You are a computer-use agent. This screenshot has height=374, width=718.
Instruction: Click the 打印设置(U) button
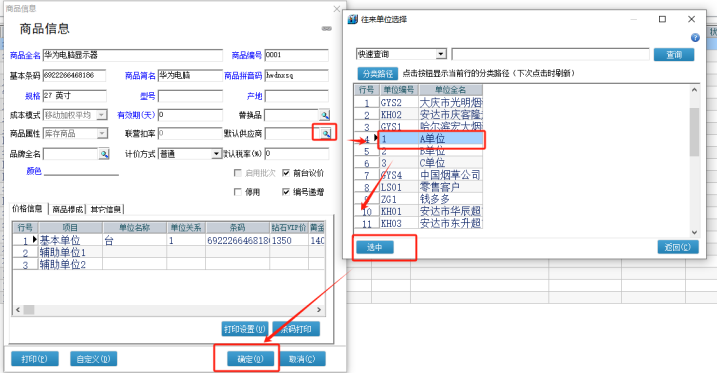245,329
